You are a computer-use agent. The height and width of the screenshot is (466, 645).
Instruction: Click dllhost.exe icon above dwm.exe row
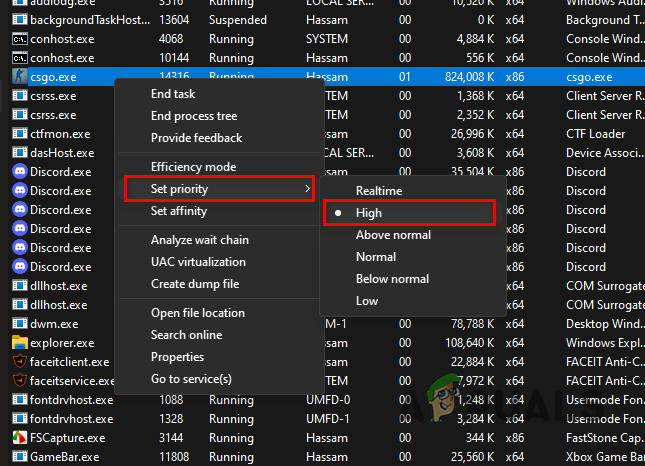click(x=20, y=305)
